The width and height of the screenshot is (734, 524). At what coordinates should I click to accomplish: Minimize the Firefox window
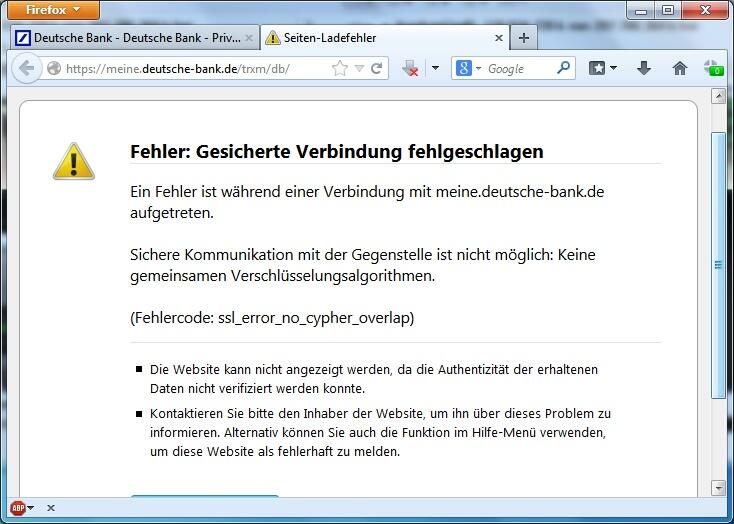641,10
